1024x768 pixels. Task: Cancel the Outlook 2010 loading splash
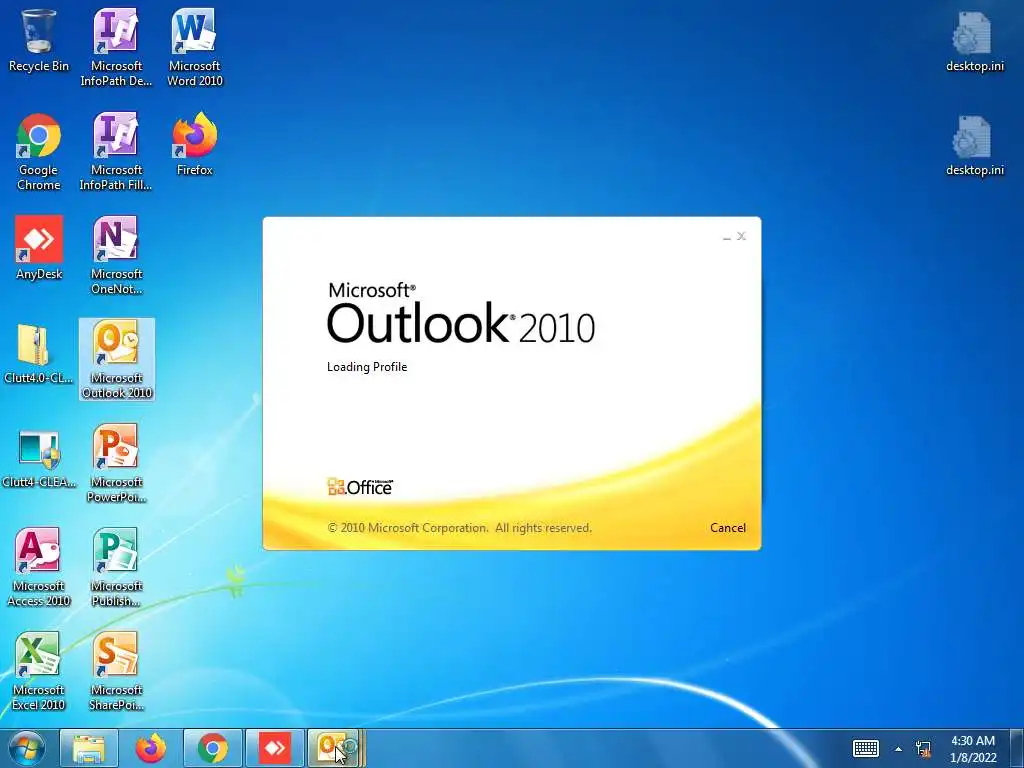click(728, 528)
